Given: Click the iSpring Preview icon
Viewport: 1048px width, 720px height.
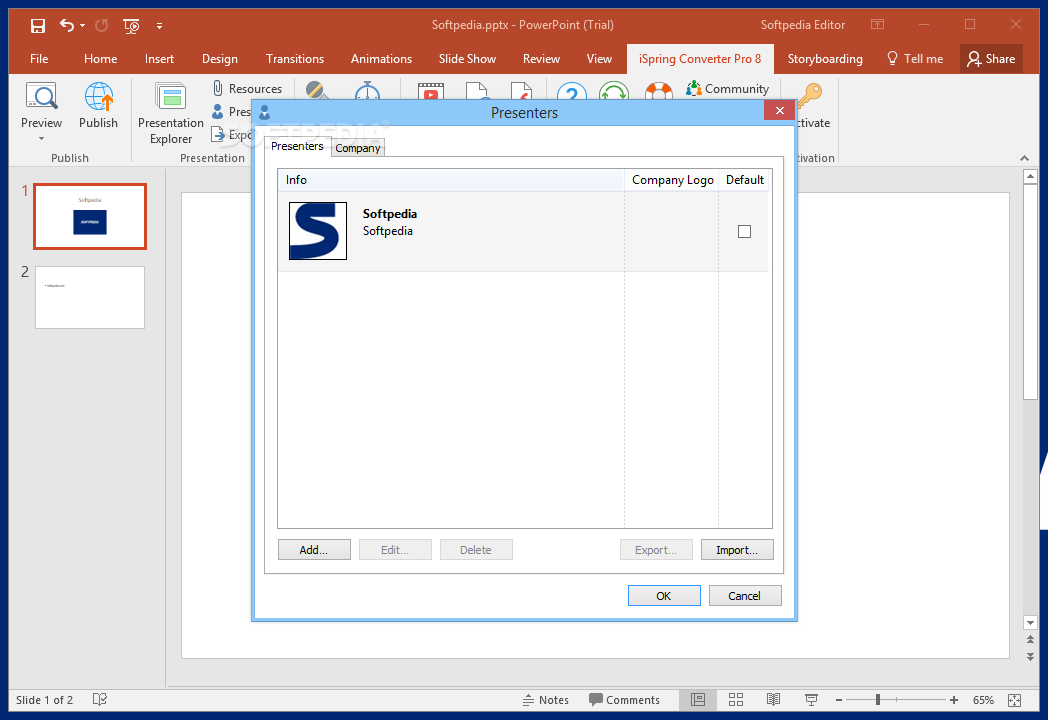Looking at the screenshot, I should pyautogui.click(x=41, y=98).
